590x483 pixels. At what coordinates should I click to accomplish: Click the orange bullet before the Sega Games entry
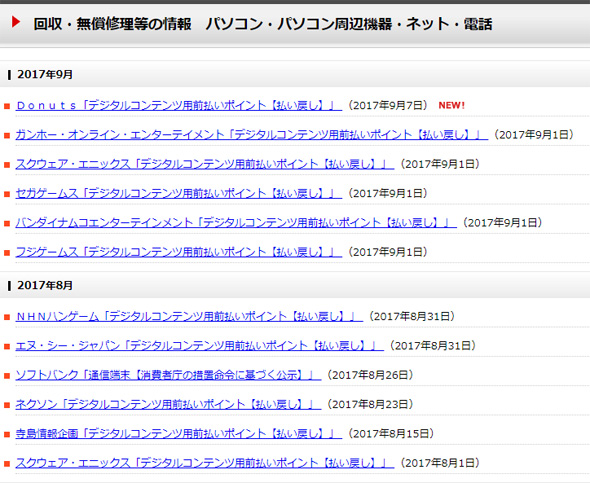pyautogui.click(x=7, y=194)
